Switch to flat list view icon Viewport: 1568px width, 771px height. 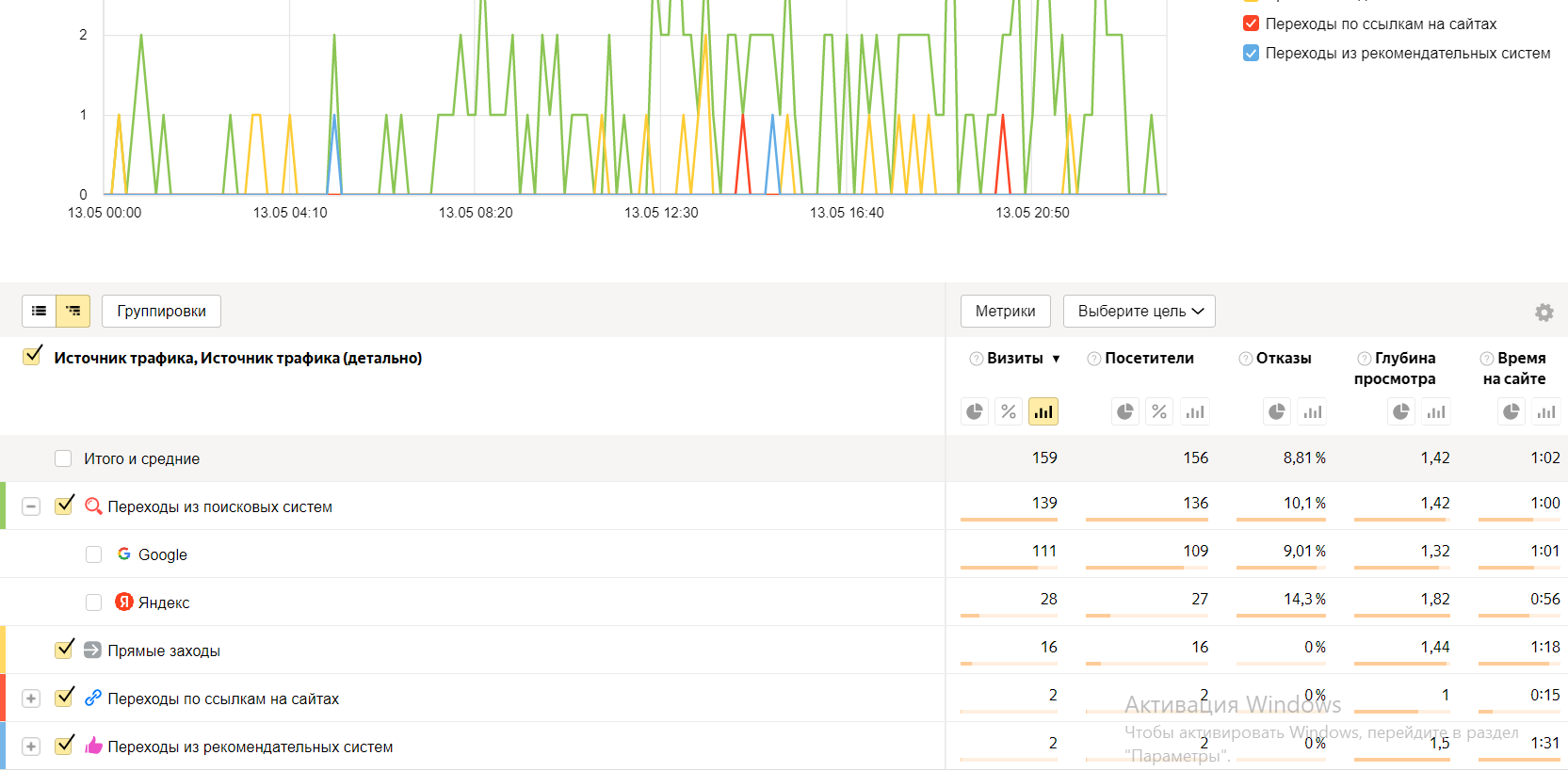(x=40, y=311)
